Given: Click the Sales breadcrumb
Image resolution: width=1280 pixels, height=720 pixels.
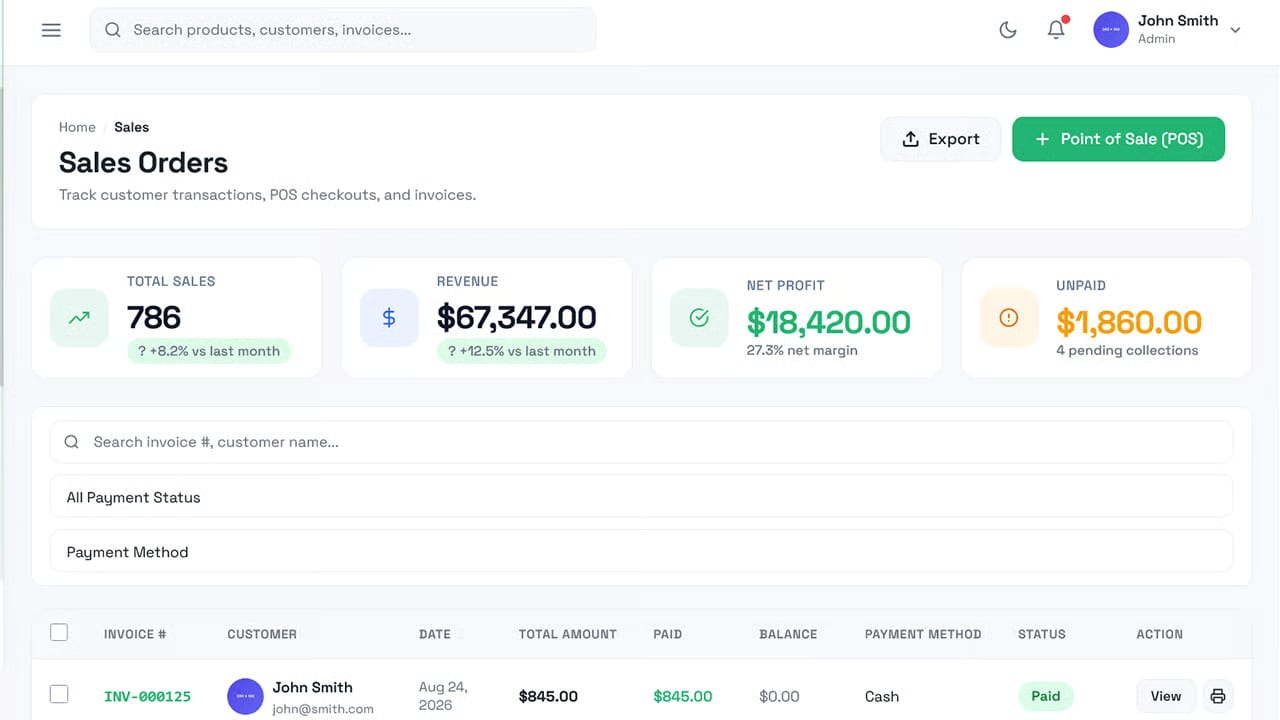Looking at the screenshot, I should click(131, 127).
